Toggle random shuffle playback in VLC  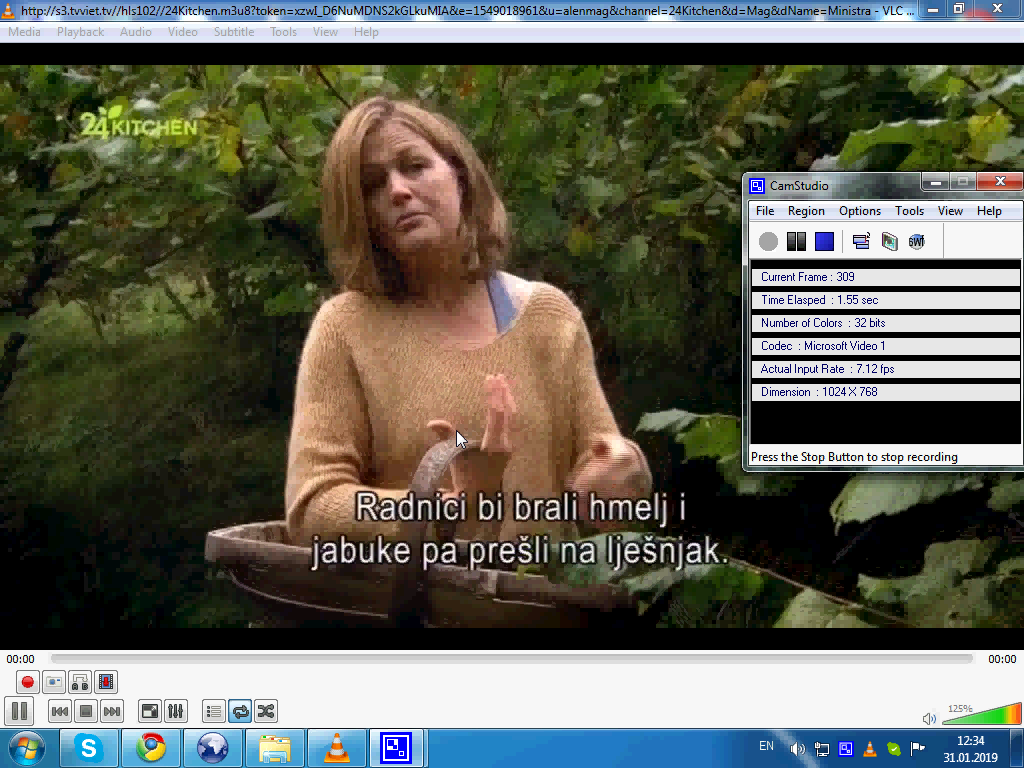point(266,712)
